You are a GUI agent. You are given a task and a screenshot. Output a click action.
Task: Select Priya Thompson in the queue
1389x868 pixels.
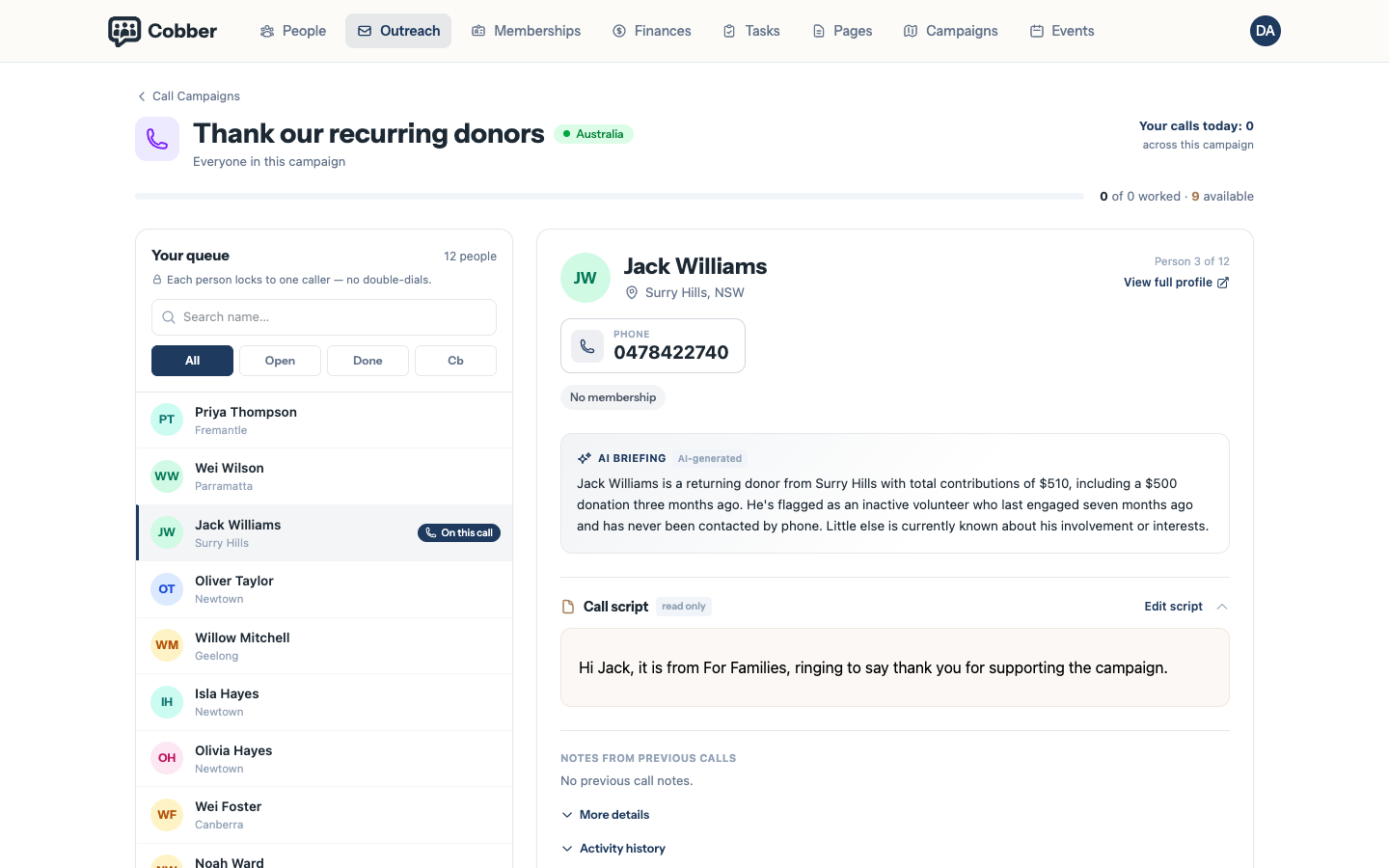point(324,420)
